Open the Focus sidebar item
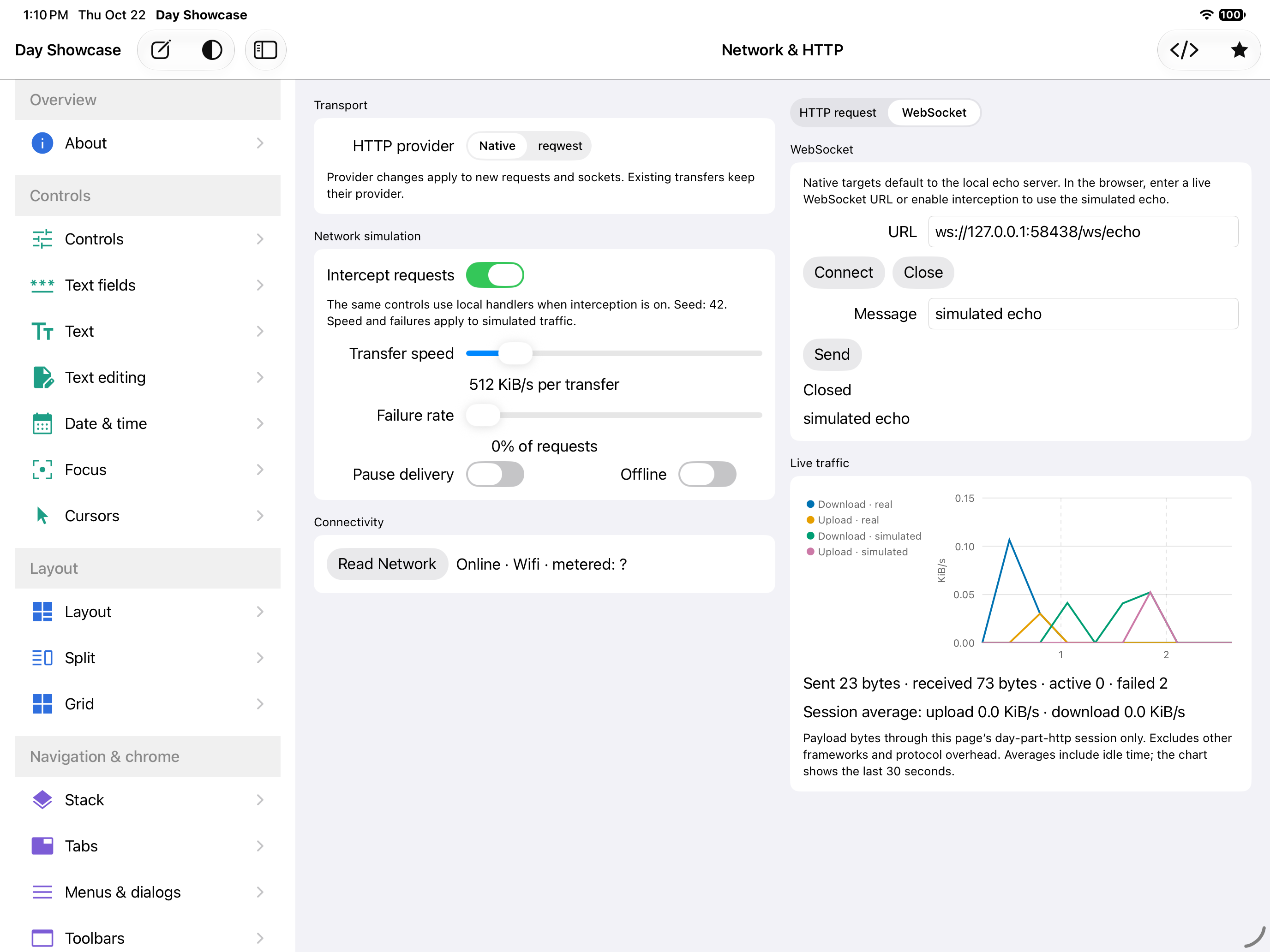1270x952 pixels. click(x=148, y=470)
